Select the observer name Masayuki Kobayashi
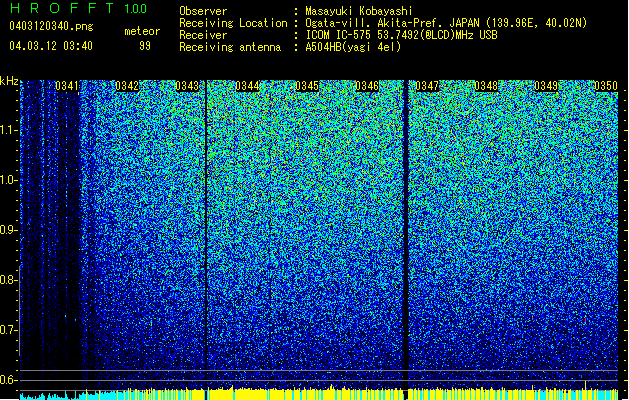629x400 pixels. [x=359, y=11]
